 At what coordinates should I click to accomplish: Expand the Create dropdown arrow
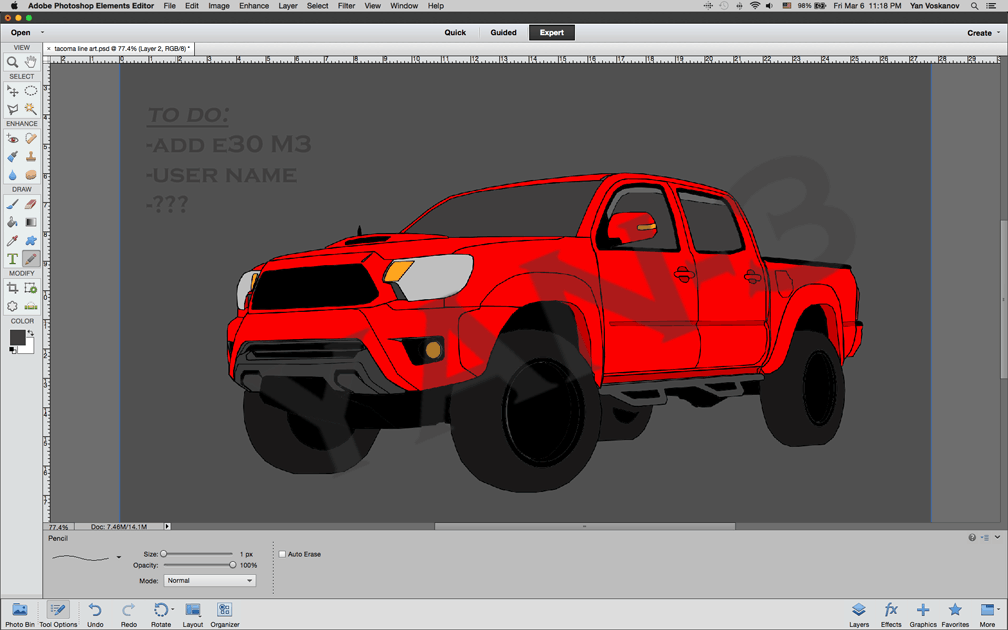(x=998, y=33)
